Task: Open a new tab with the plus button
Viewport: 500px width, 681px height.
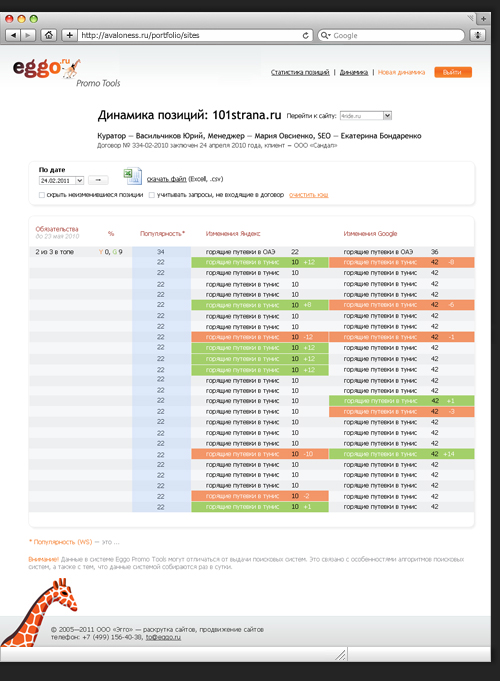Action: pyautogui.click(x=483, y=19)
